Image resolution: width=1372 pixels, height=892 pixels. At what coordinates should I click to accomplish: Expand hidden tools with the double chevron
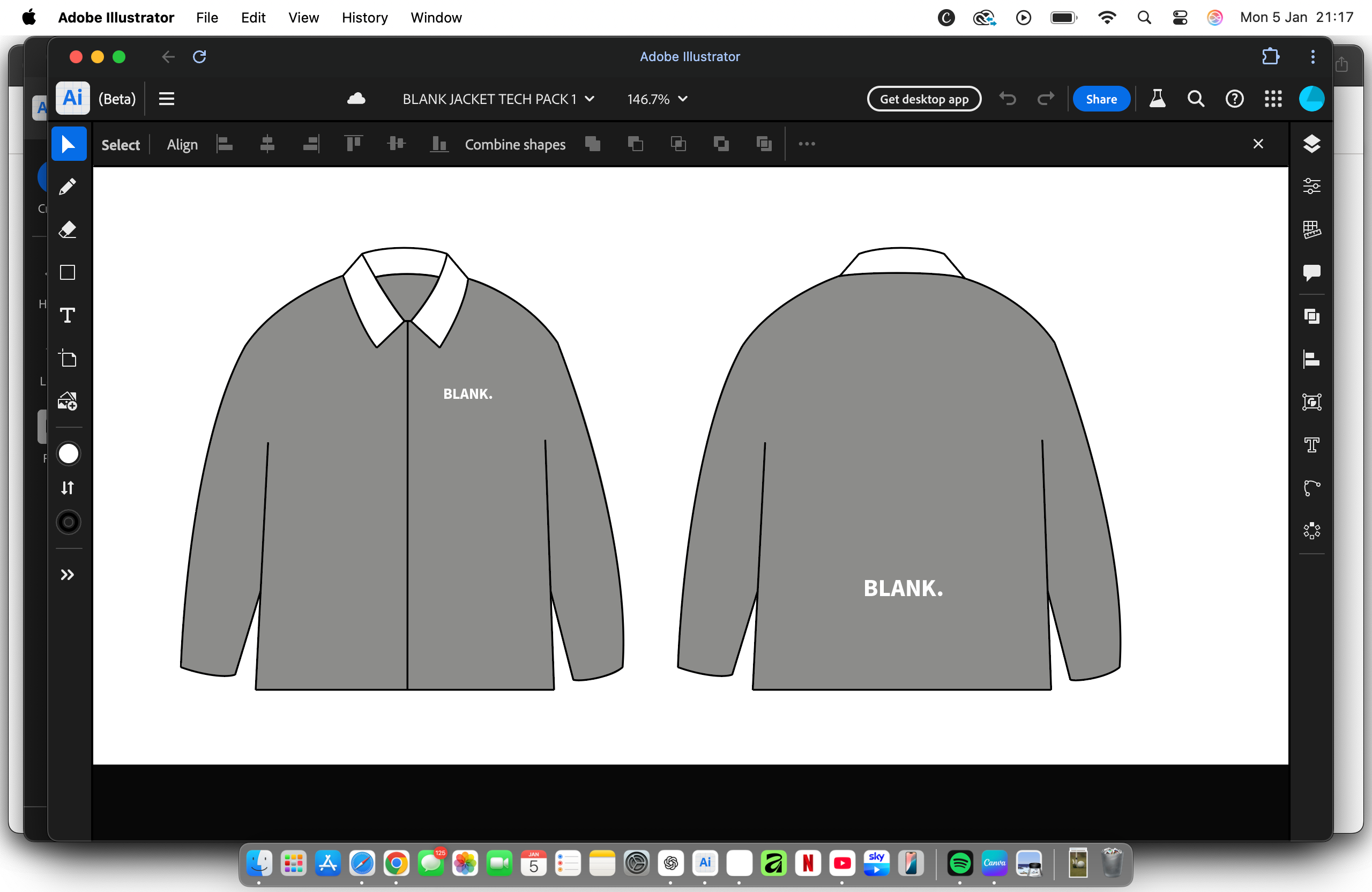[68, 574]
